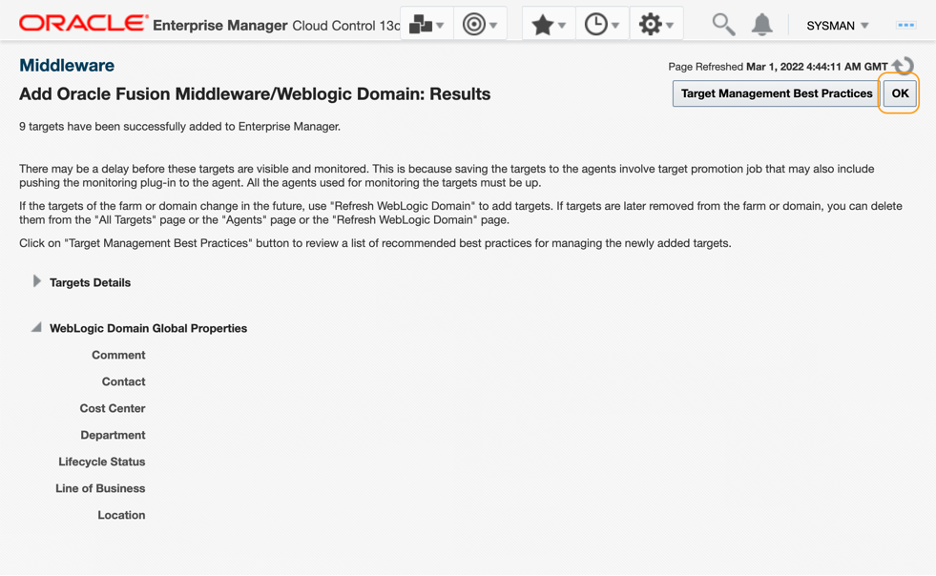Open the notifications bell
The height and width of the screenshot is (576, 936).
click(762, 24)
